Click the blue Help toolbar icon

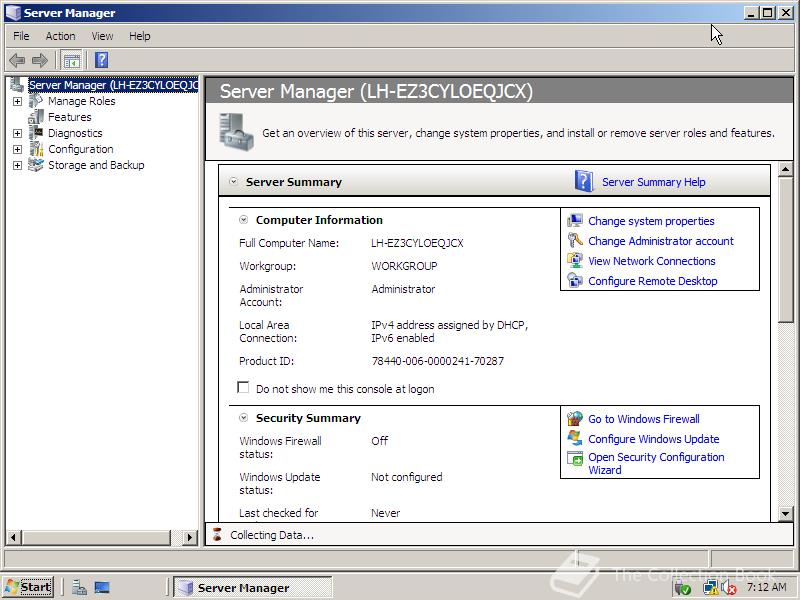(x=102, y=60)
